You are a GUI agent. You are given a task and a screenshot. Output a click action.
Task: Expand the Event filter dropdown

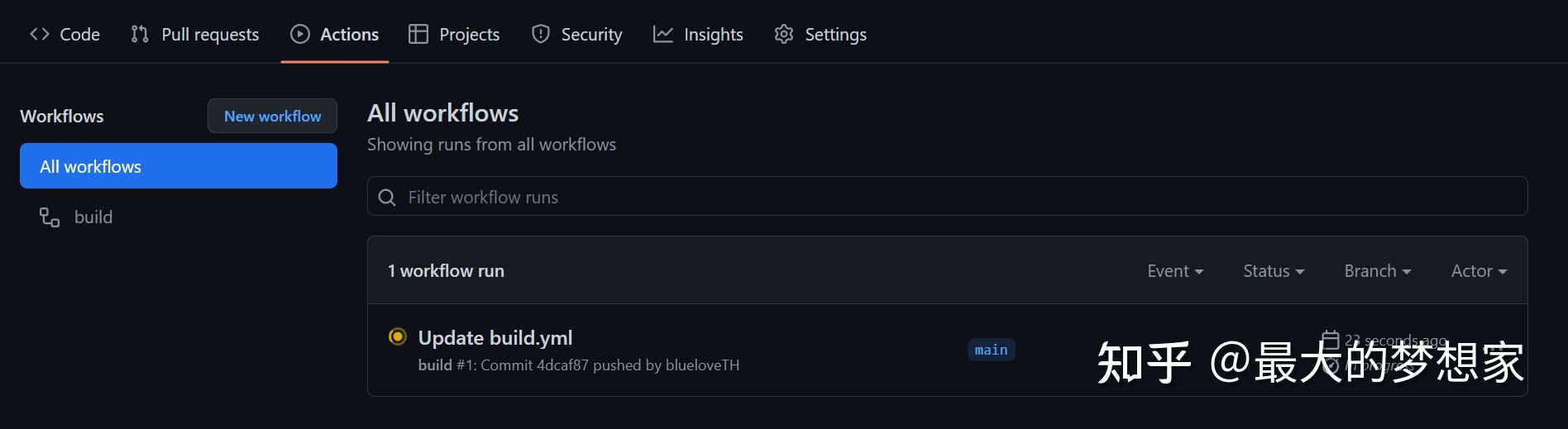[1175, 271]
